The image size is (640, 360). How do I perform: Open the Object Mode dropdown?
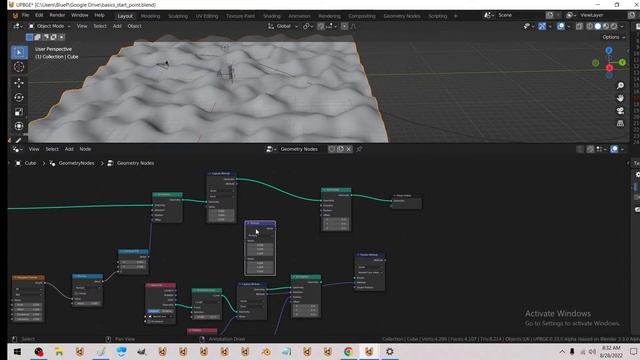49,26
